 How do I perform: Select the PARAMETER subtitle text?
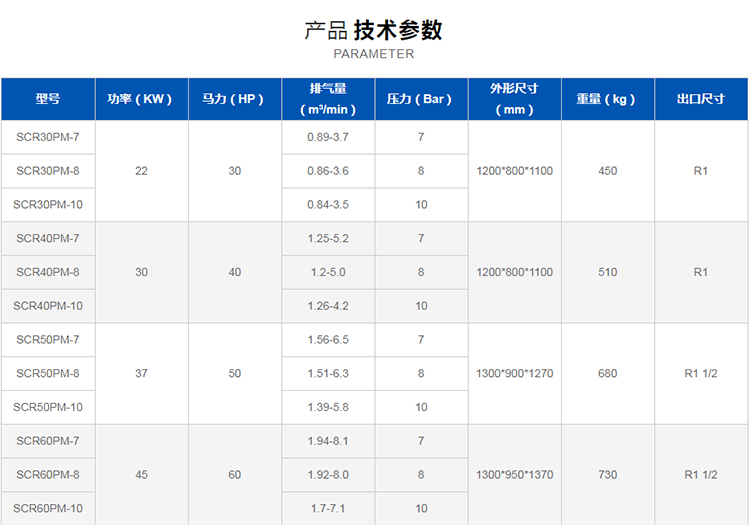(373, 54)
